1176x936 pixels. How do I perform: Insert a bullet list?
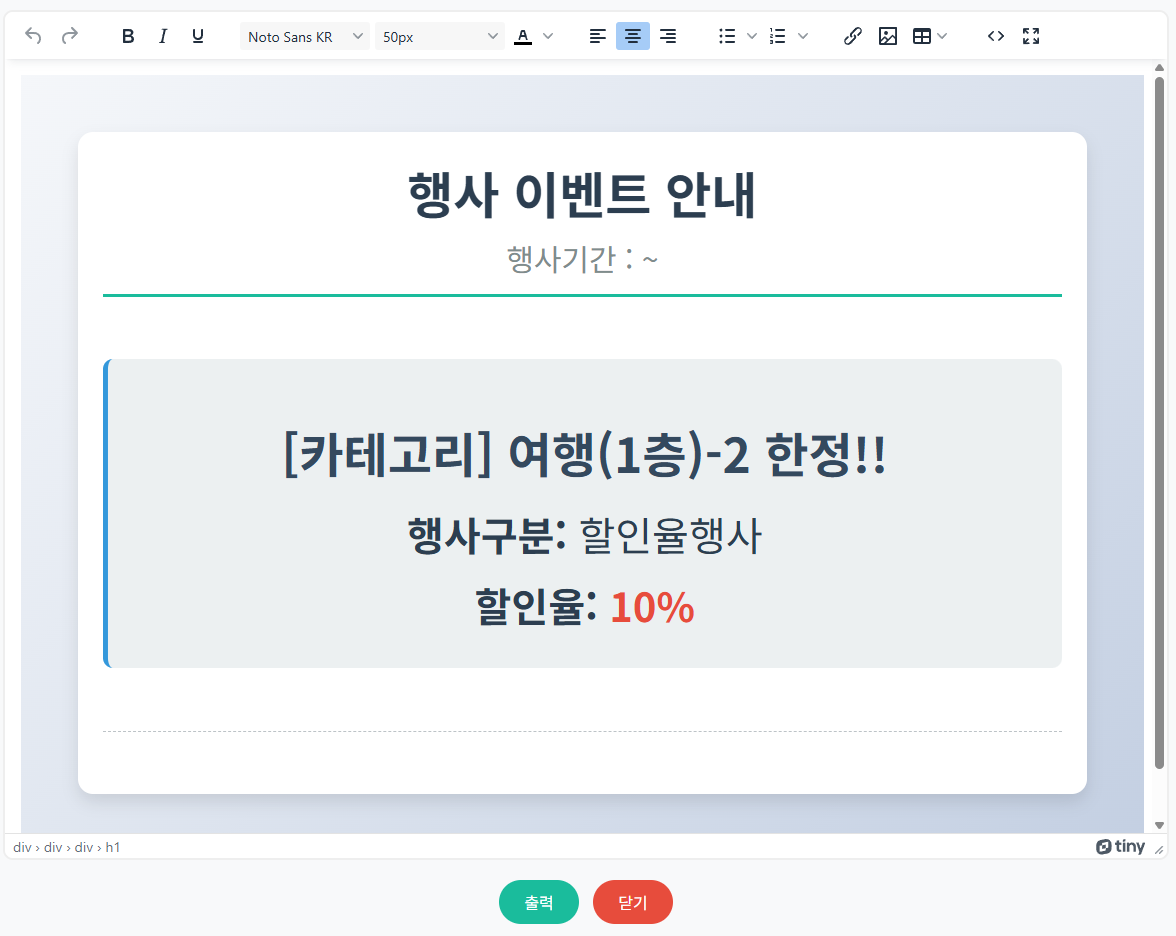[727, 36]
